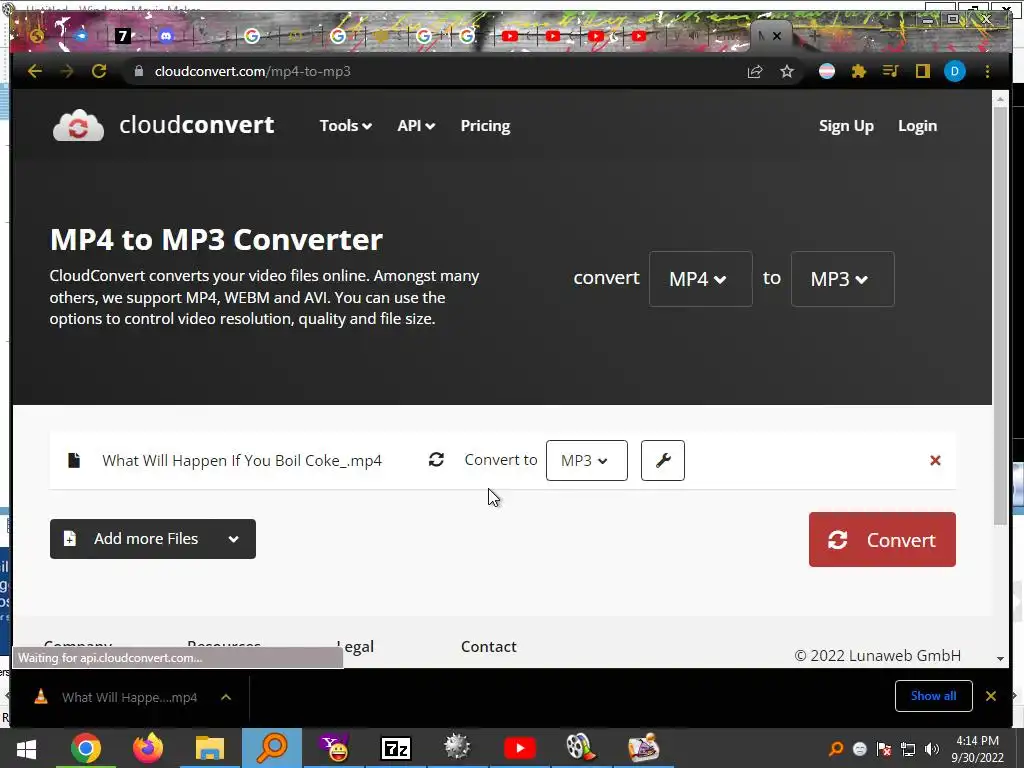
Task: Click the network tray icon
Action: [x=908, y=749]
